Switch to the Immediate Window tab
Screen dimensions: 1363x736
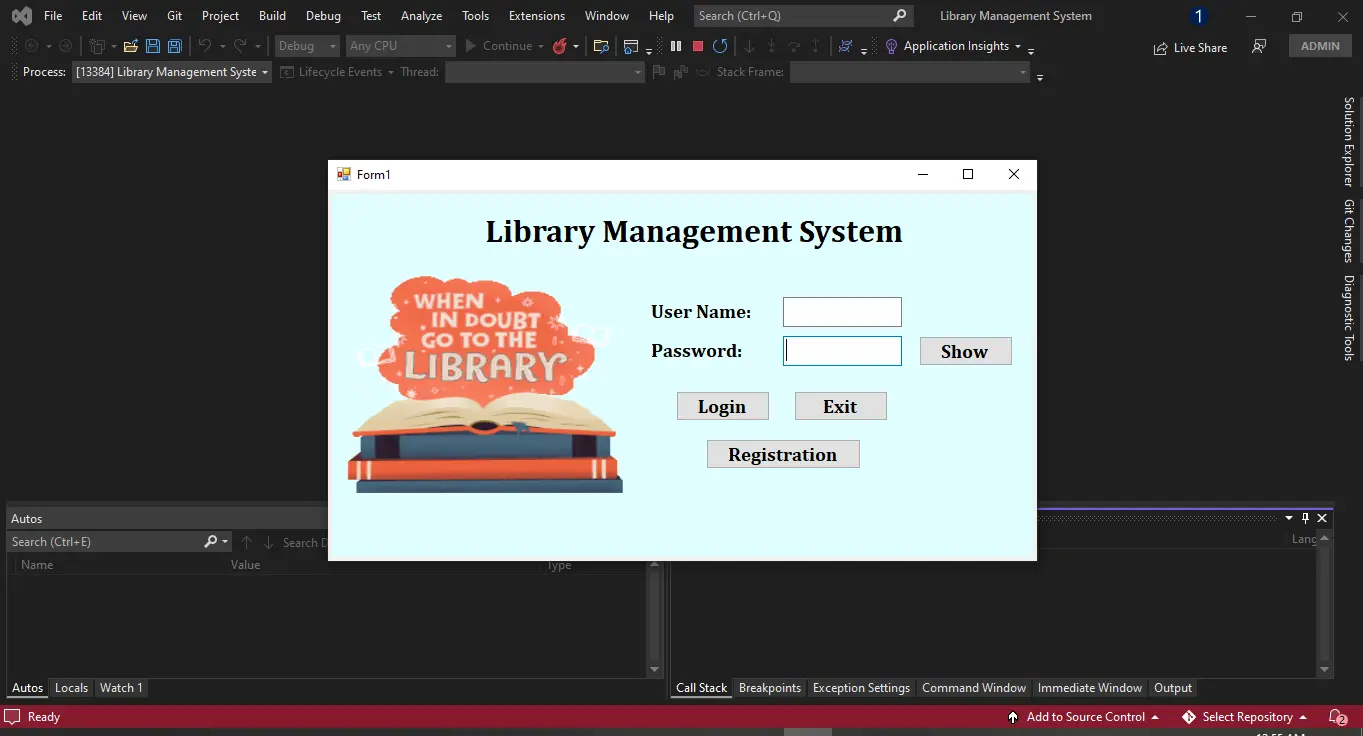tap(1090, 688)
